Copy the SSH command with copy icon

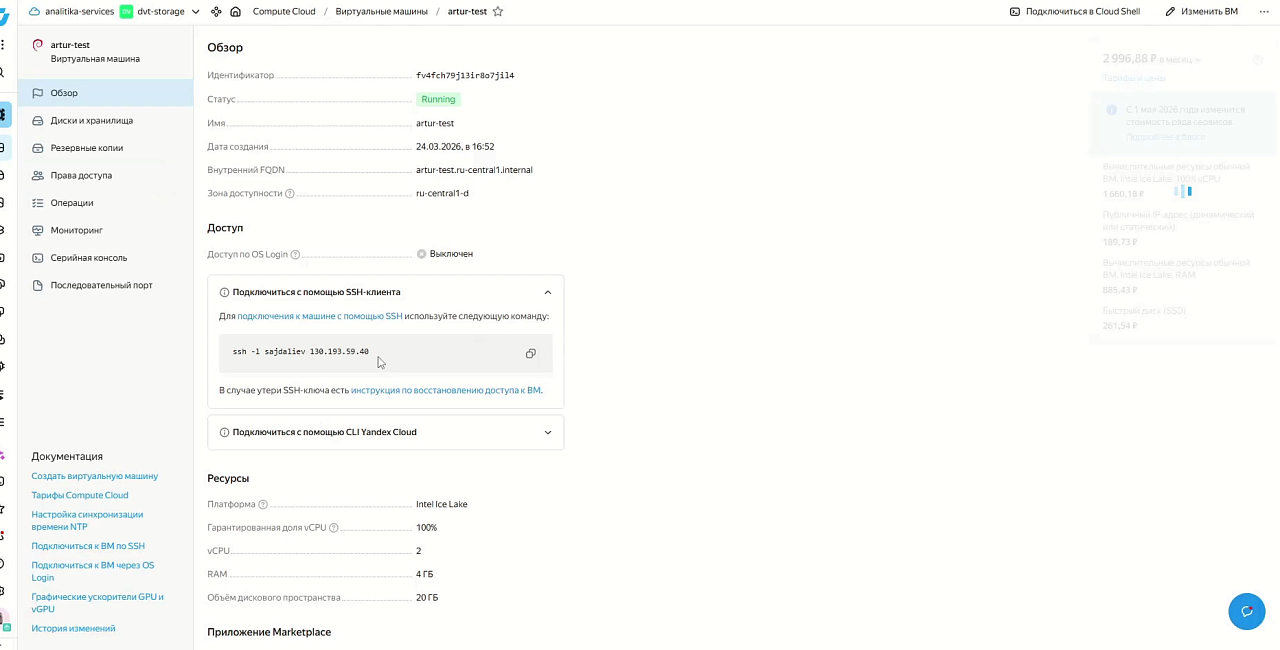531,353
